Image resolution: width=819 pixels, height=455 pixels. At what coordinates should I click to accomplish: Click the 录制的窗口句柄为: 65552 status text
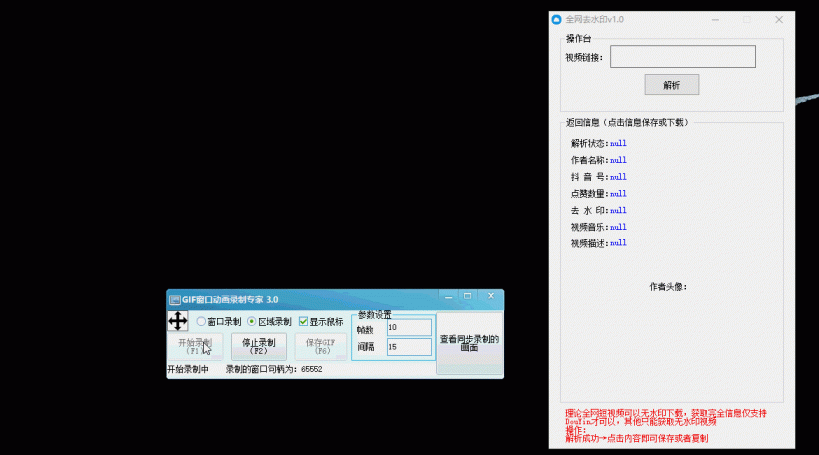274,369
